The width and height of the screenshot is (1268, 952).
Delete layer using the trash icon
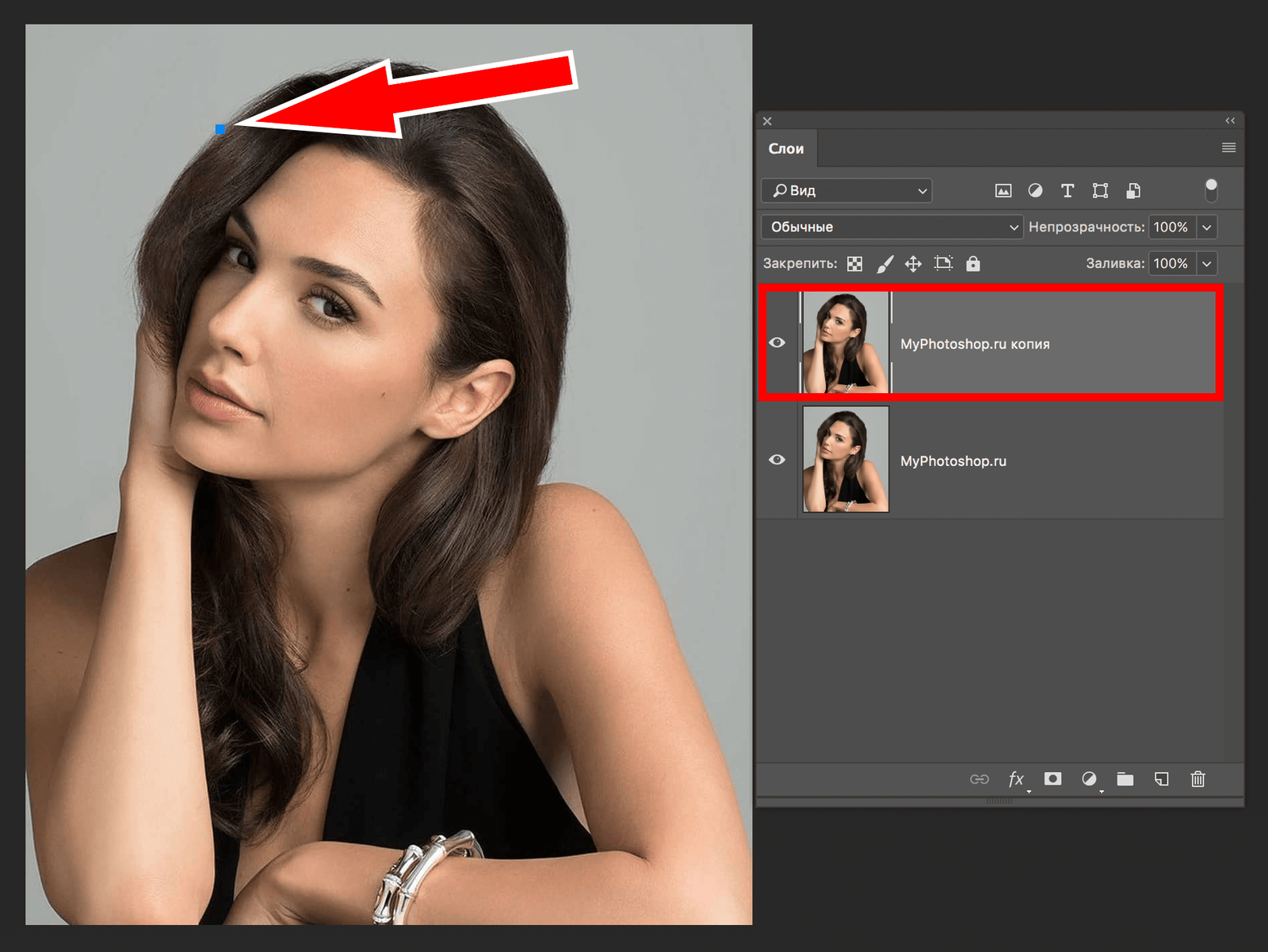(1197, 779)
